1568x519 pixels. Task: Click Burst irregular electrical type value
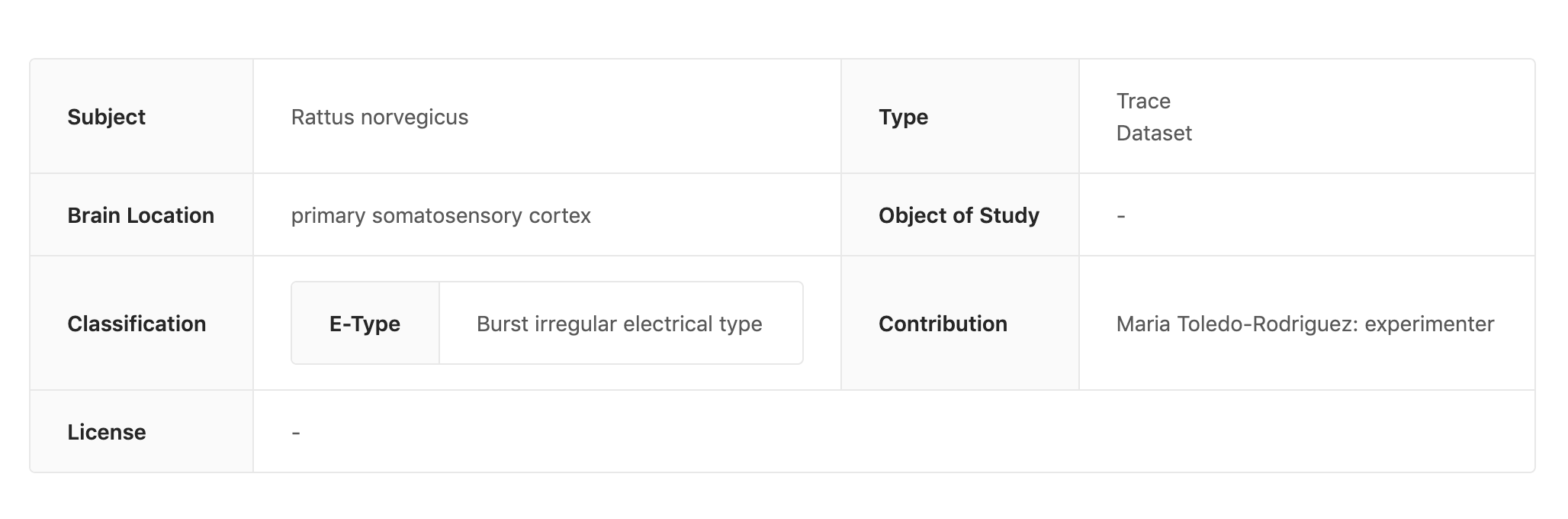click(x=619, y=324)
